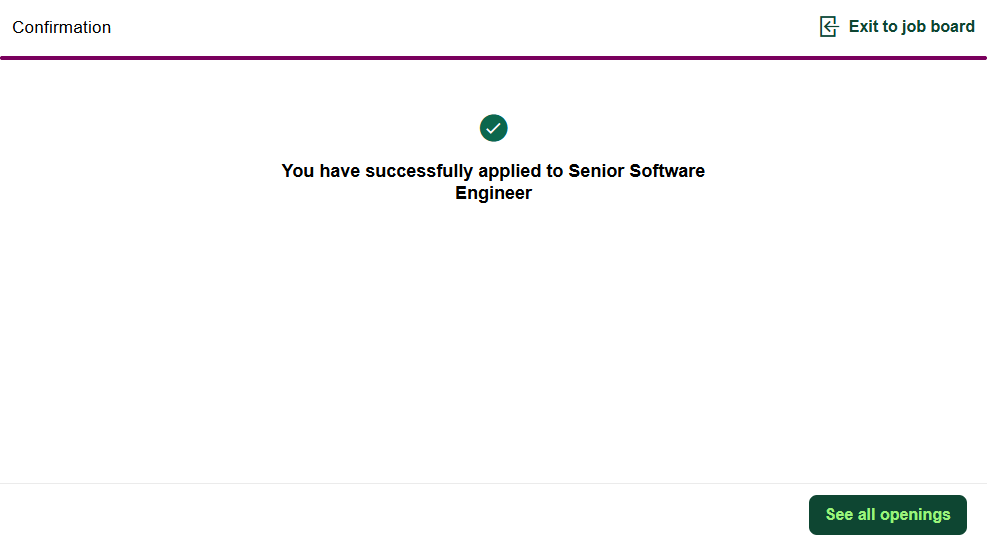Click the word 'openings' on green button
Screen dimensions: 987x547
tap(915, 515)
